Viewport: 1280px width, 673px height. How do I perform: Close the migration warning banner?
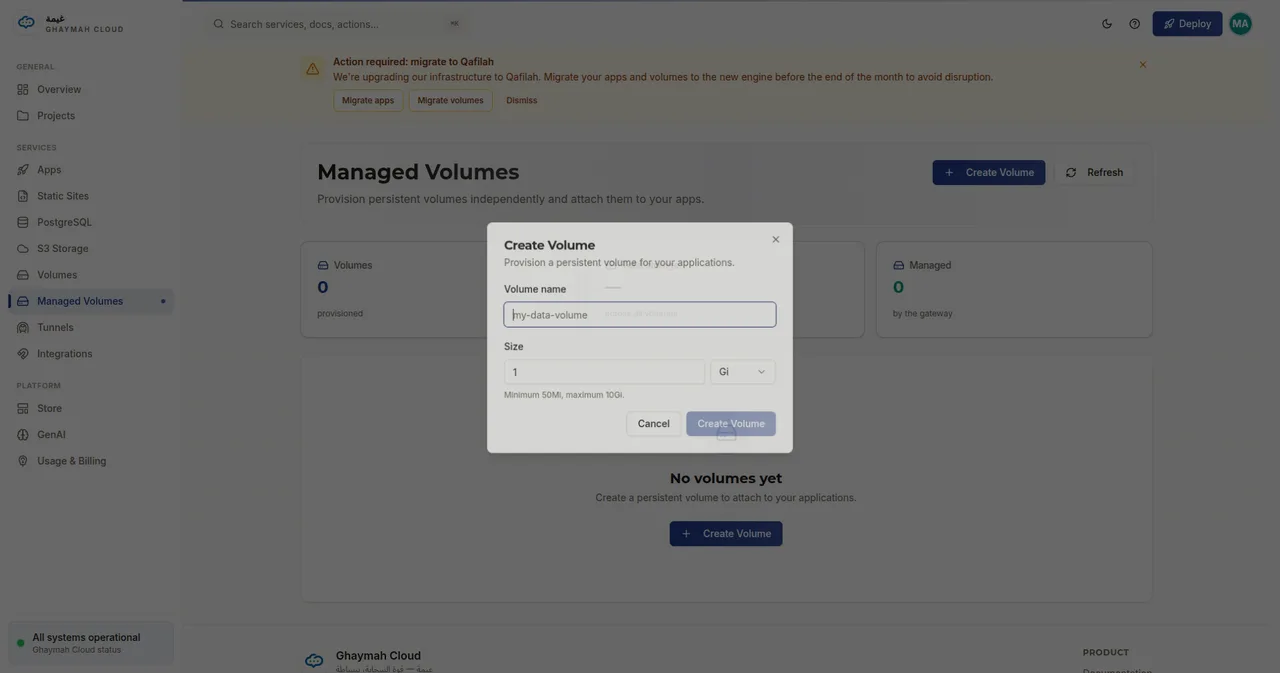tap(1143, 65)
